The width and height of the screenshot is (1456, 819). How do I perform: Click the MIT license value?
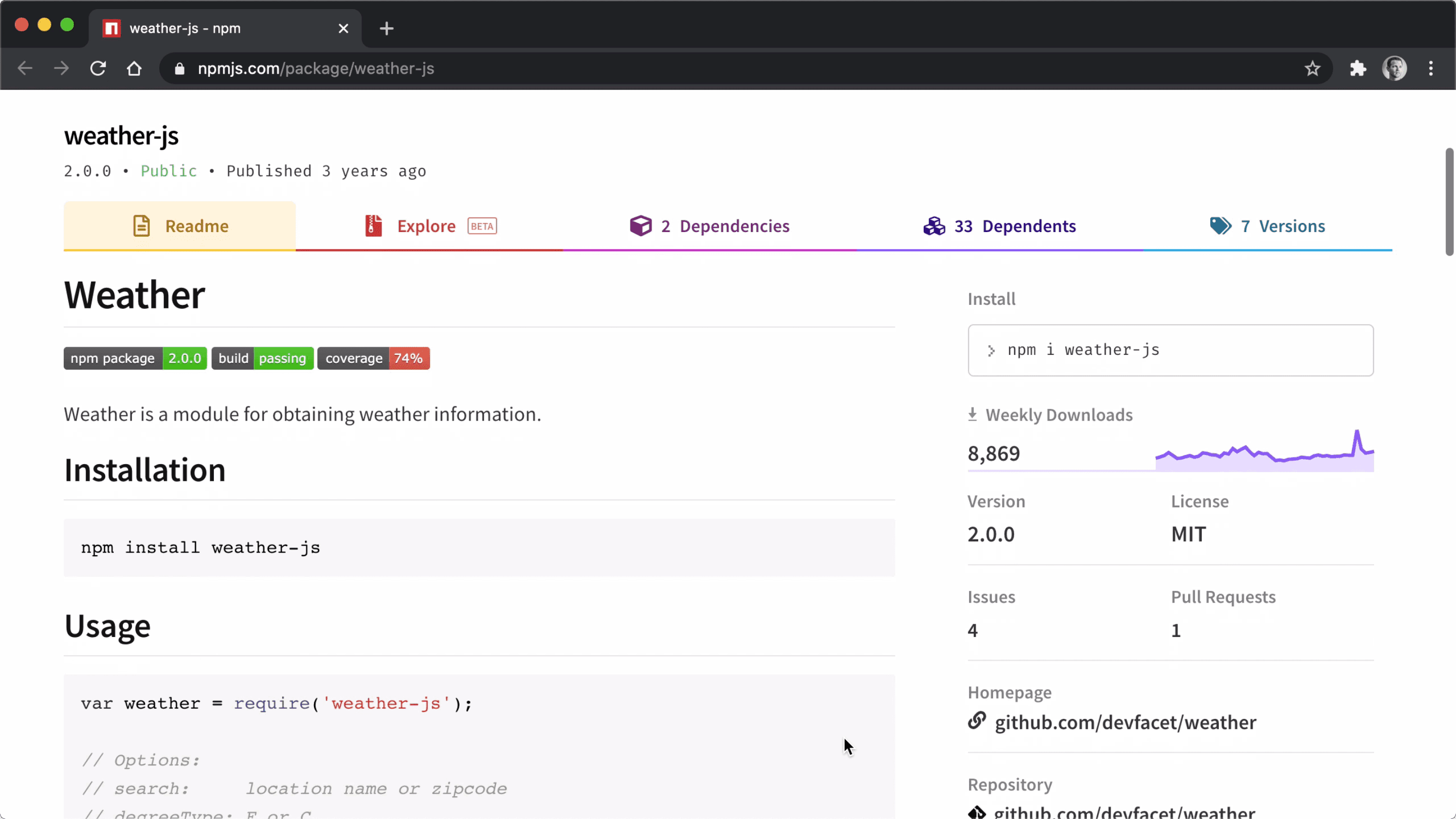(x=1188, y=534)
